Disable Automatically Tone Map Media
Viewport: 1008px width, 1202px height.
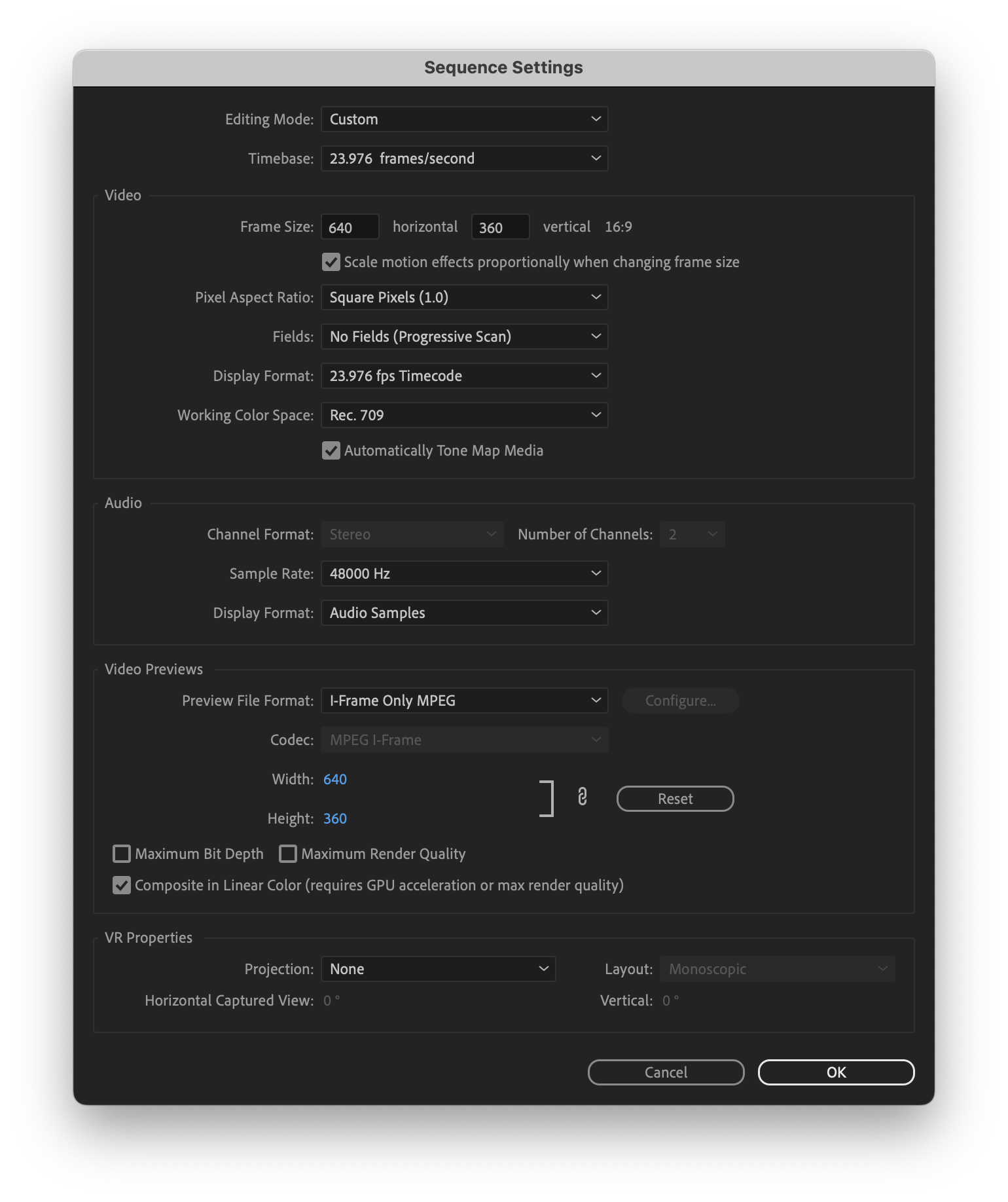point(331,451)
